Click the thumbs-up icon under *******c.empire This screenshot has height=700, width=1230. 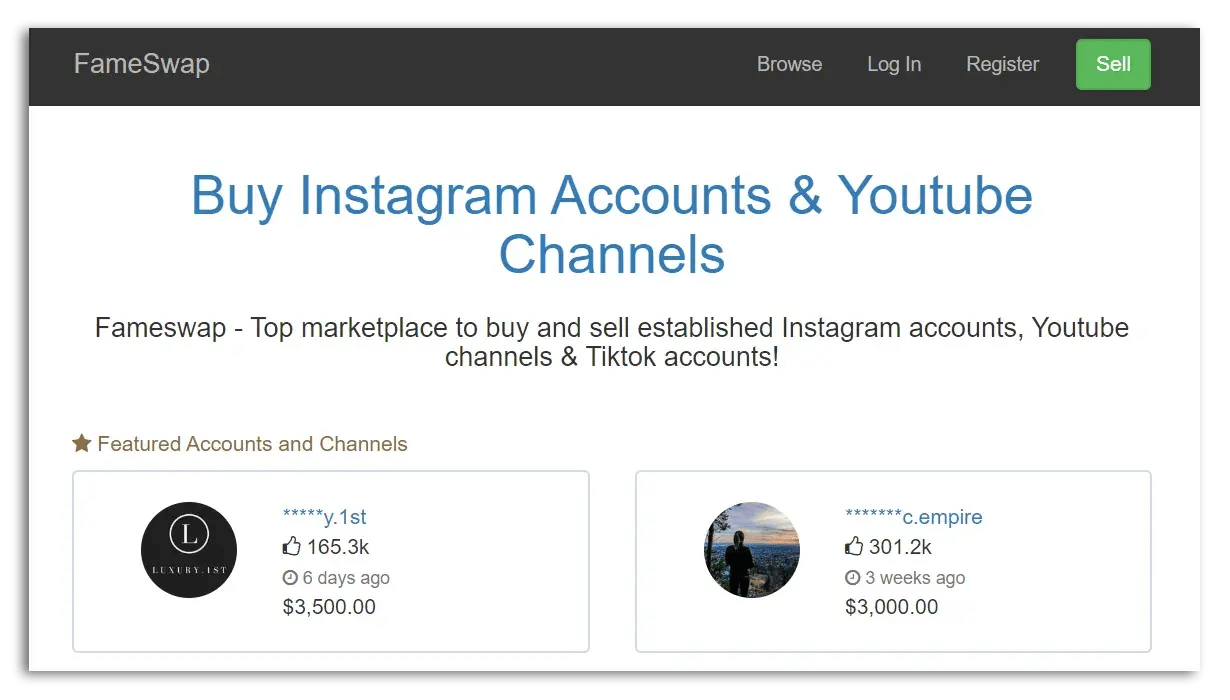[854, 546]
